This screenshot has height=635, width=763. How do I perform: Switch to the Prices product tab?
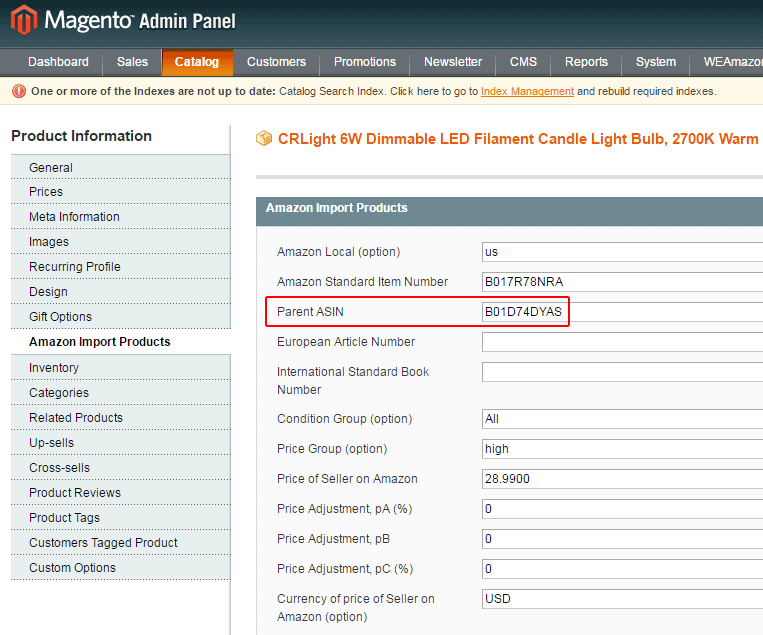pos(121,192)
